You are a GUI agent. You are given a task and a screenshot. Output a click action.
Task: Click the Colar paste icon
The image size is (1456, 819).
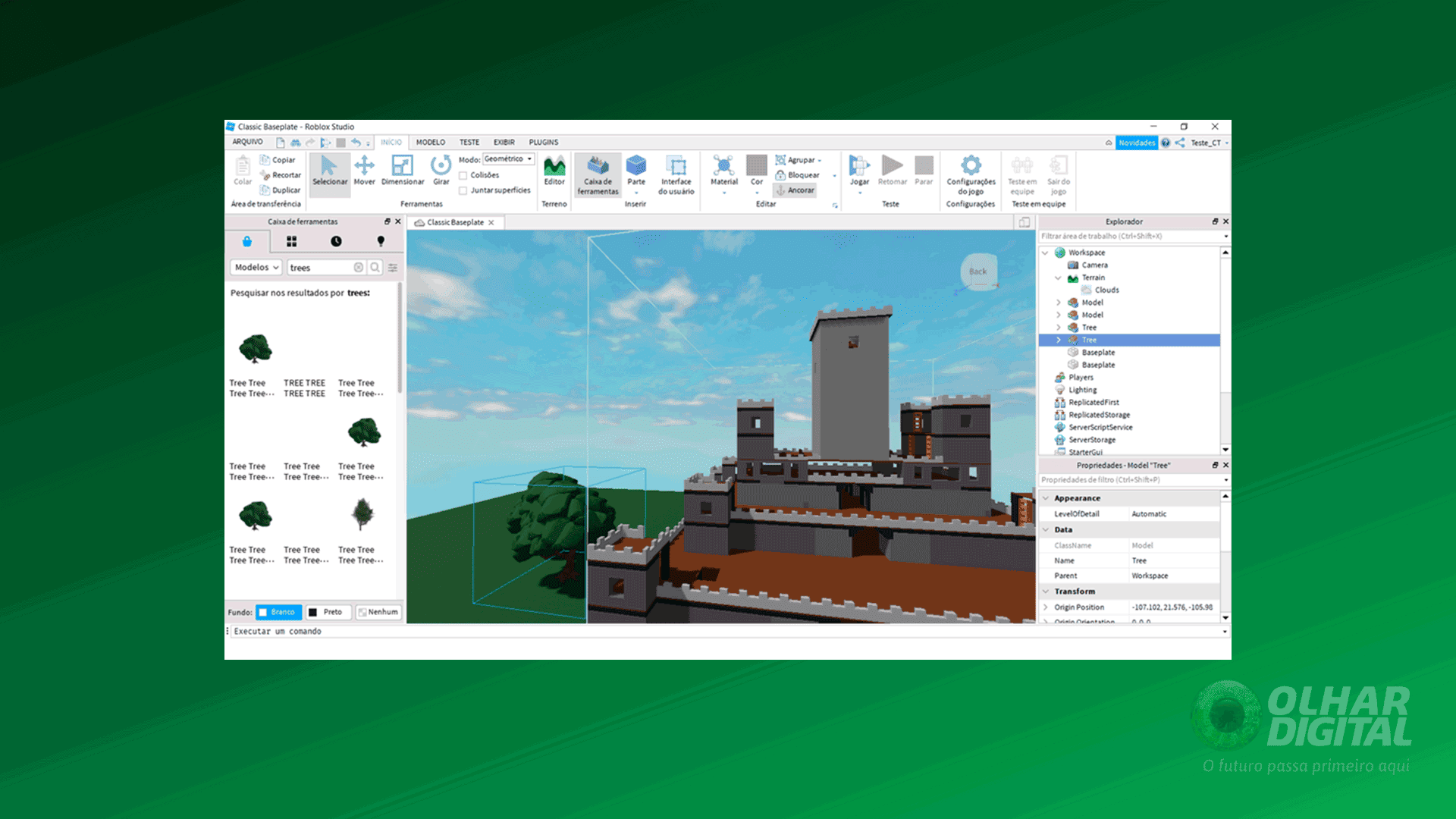tap(243, 171)
